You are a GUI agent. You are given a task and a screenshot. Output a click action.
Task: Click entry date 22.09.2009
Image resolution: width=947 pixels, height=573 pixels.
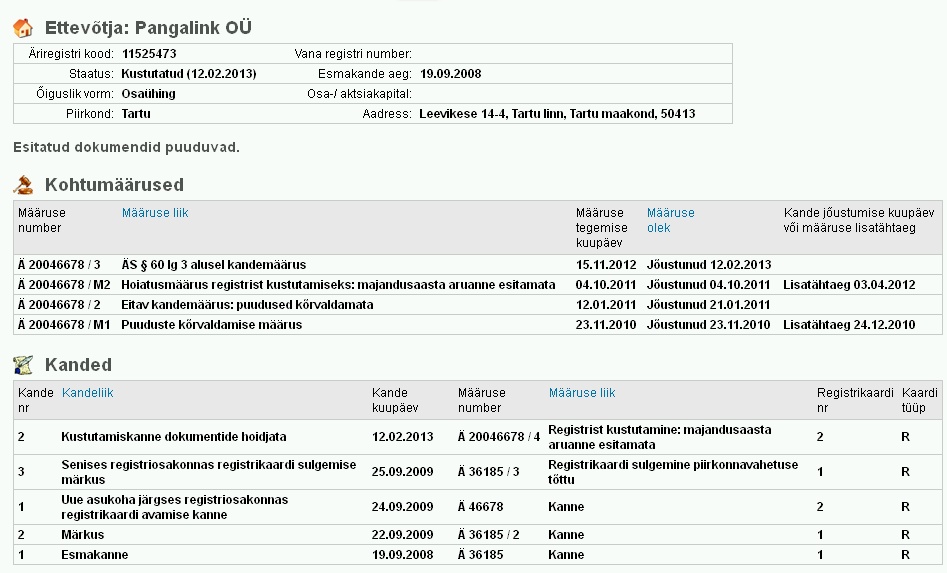click(402, 534)
